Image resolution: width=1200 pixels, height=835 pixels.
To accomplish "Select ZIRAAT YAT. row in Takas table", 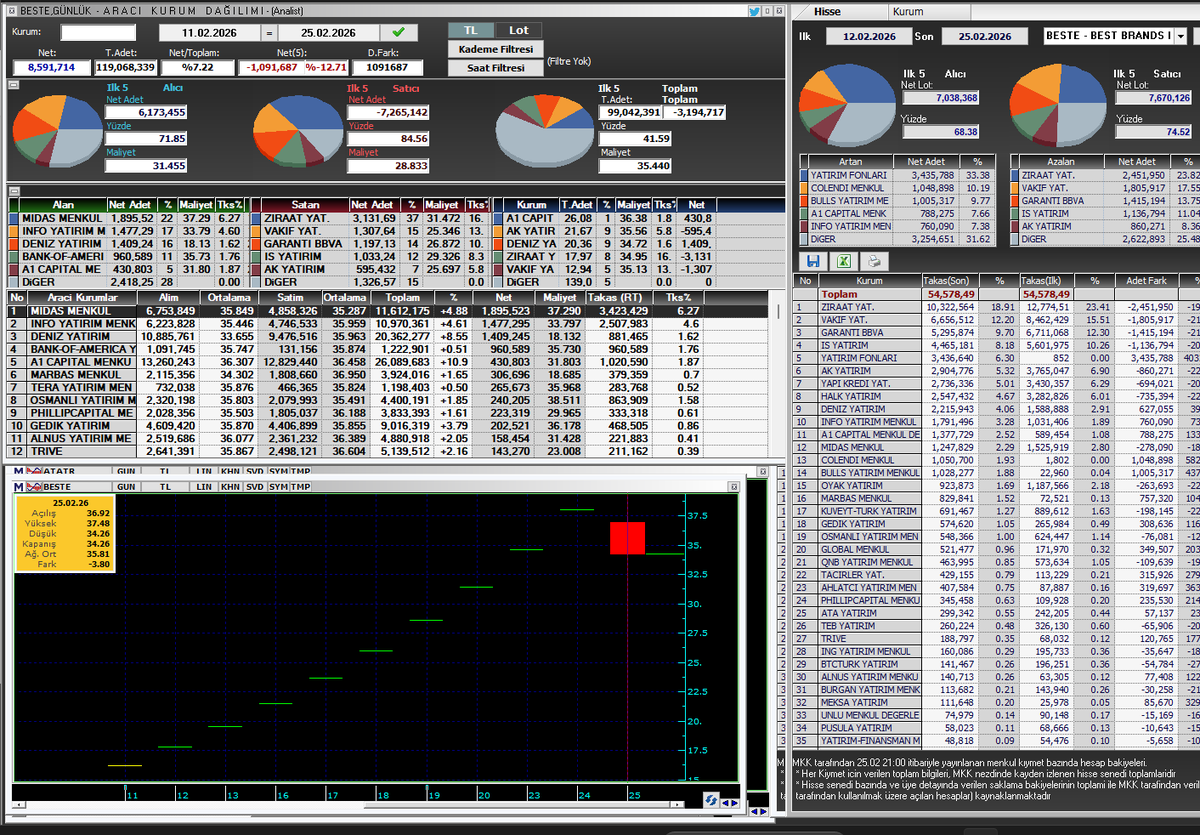I will 996,307.
